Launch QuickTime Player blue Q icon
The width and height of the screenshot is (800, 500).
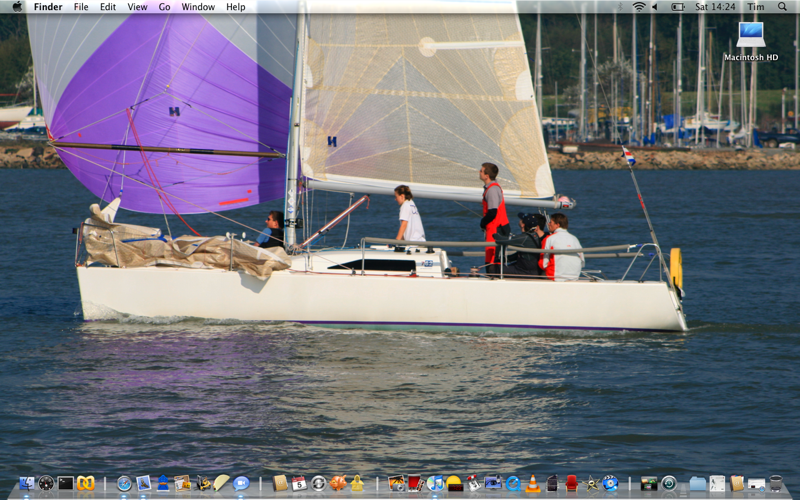pos(513,483)
